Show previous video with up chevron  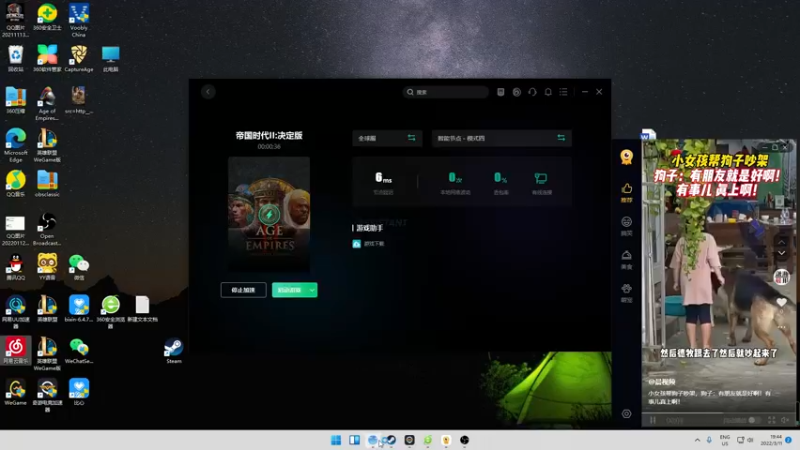[x=781, y=241]
